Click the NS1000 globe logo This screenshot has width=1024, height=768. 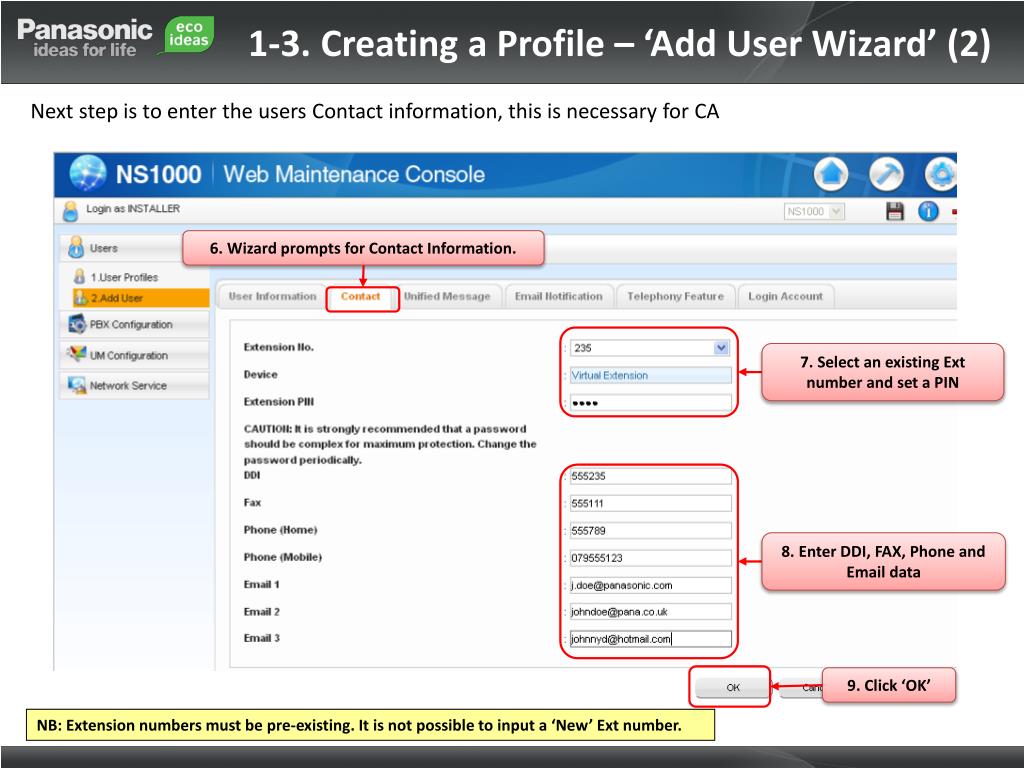click(88, 174)
